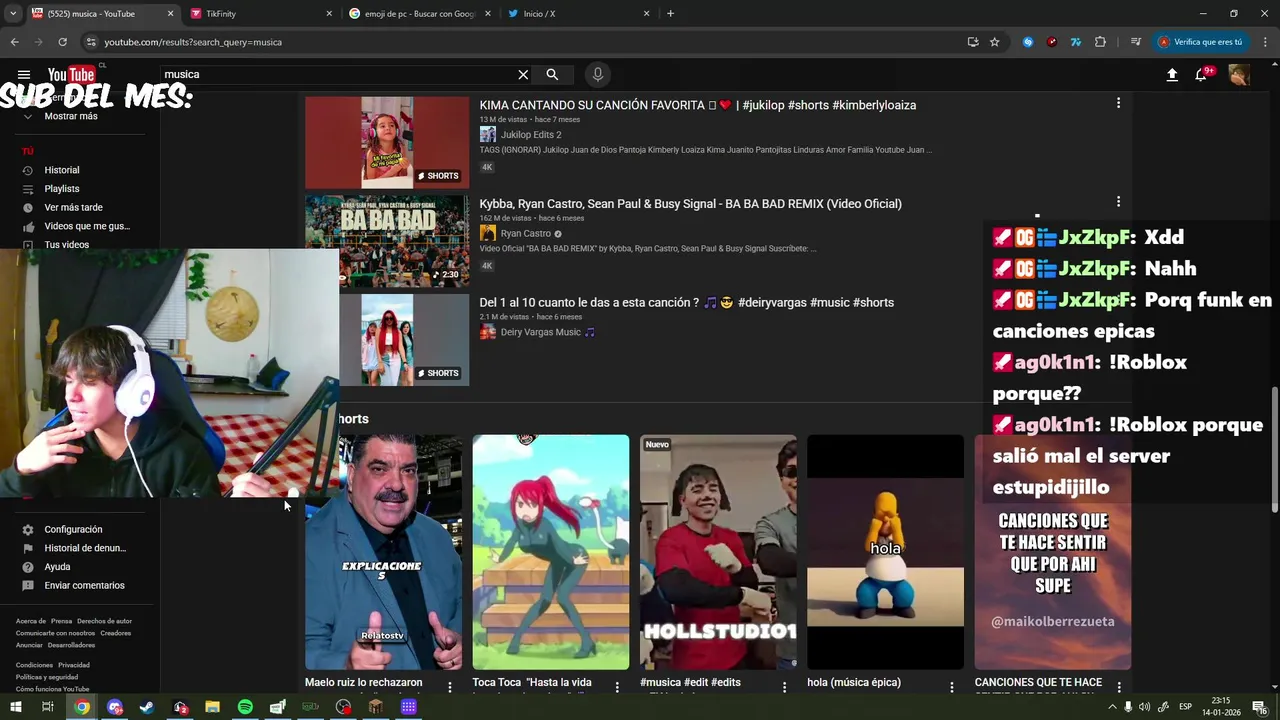Start voice search with the microphone
Viewport: 1280px width, 720px height.
point(598,75)
